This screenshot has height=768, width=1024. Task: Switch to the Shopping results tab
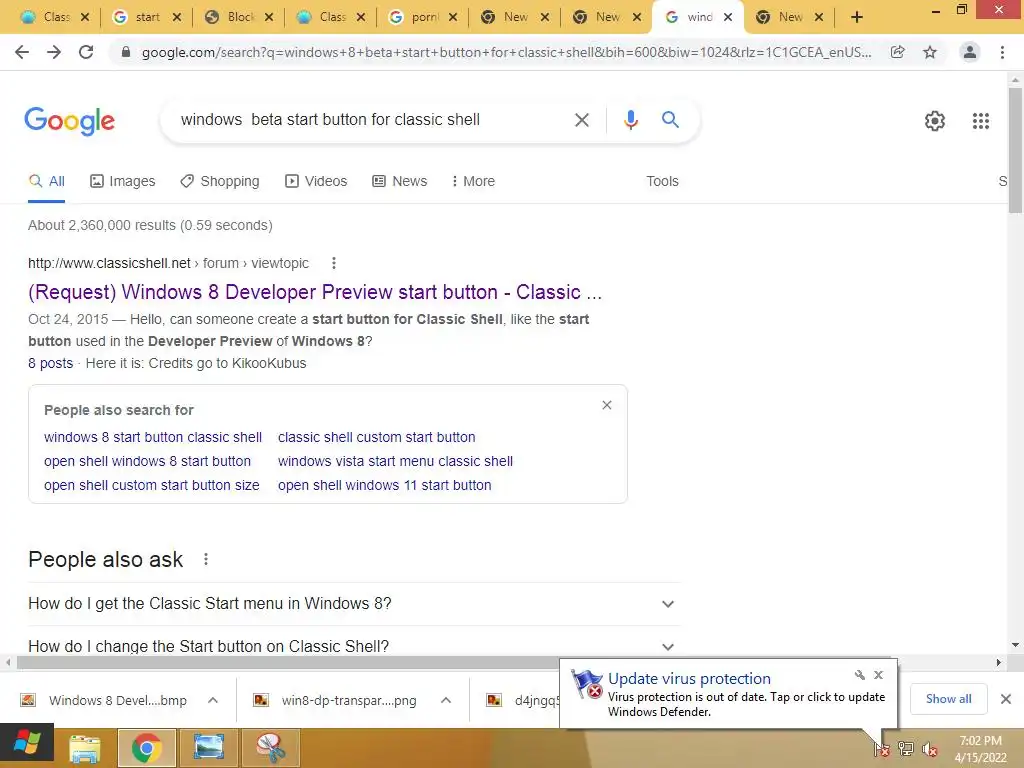[x=220, y=182]
